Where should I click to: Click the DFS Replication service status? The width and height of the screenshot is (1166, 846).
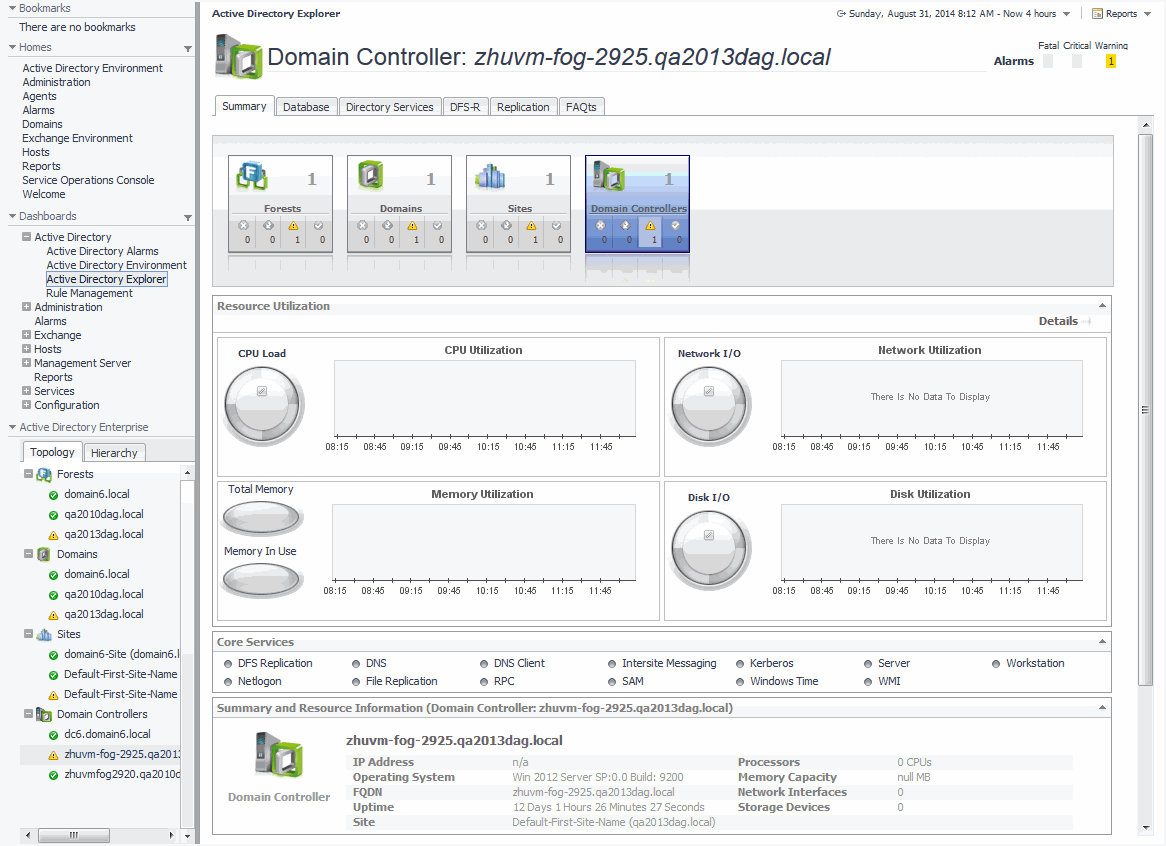click(x=274, y=663)
